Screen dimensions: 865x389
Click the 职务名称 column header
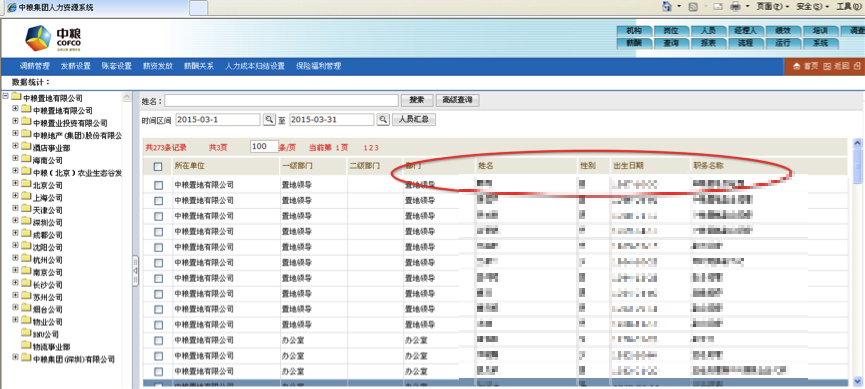tap(708, 166)
